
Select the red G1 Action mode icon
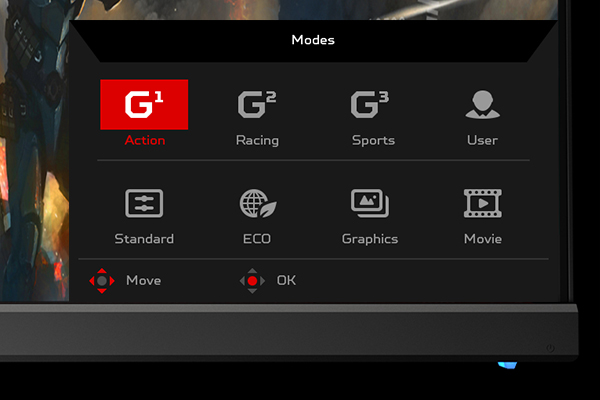pyautogui.click(x=144, y=104)
